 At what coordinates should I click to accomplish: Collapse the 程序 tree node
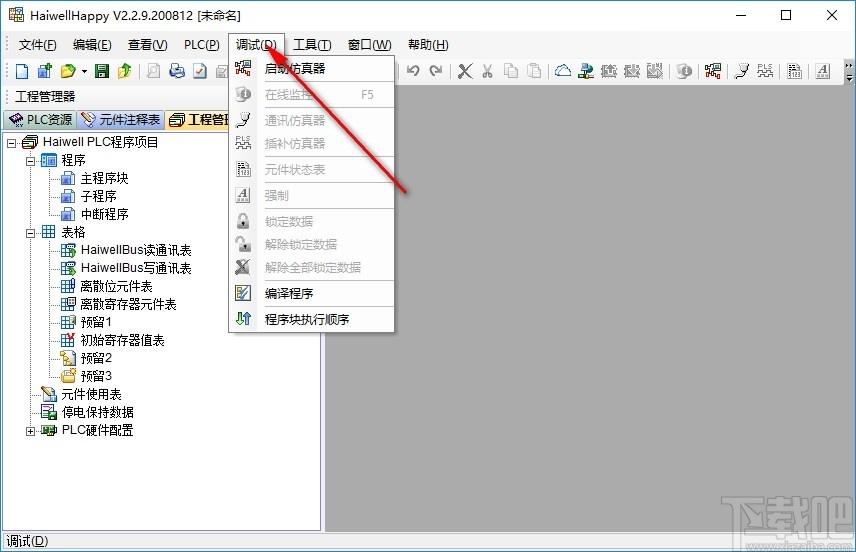[31, 161]
